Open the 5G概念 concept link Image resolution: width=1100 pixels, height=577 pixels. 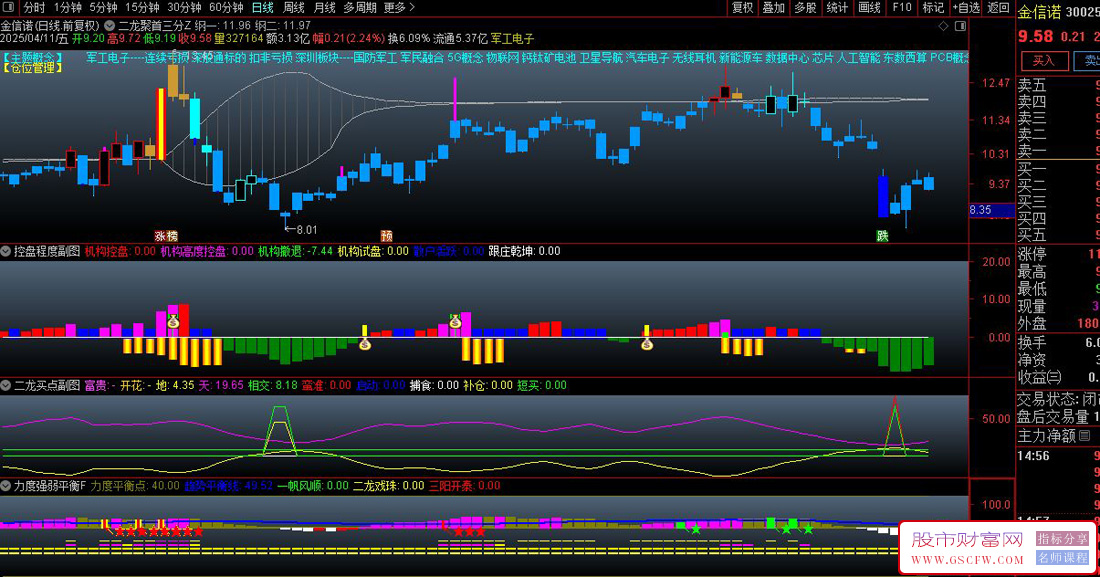pos(466,58)
